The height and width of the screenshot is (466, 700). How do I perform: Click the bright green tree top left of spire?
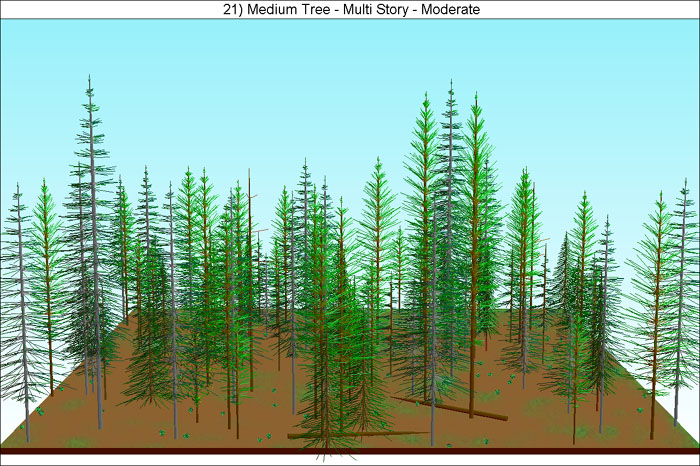click(424, 110)
